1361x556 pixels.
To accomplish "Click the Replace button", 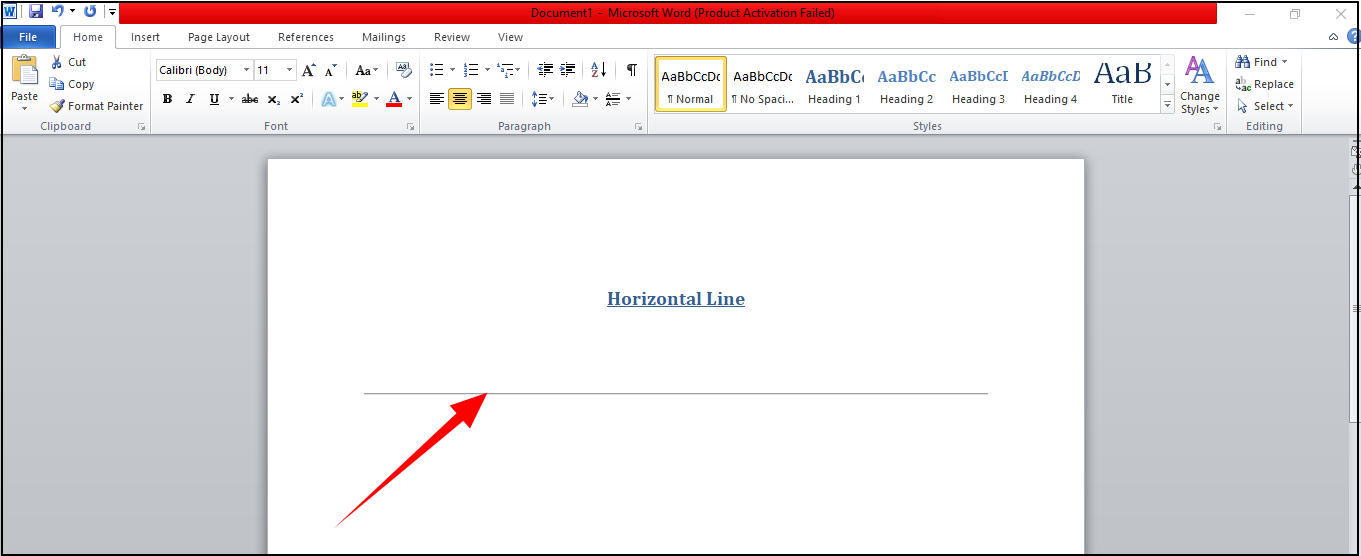I will tap(1265, 84).
